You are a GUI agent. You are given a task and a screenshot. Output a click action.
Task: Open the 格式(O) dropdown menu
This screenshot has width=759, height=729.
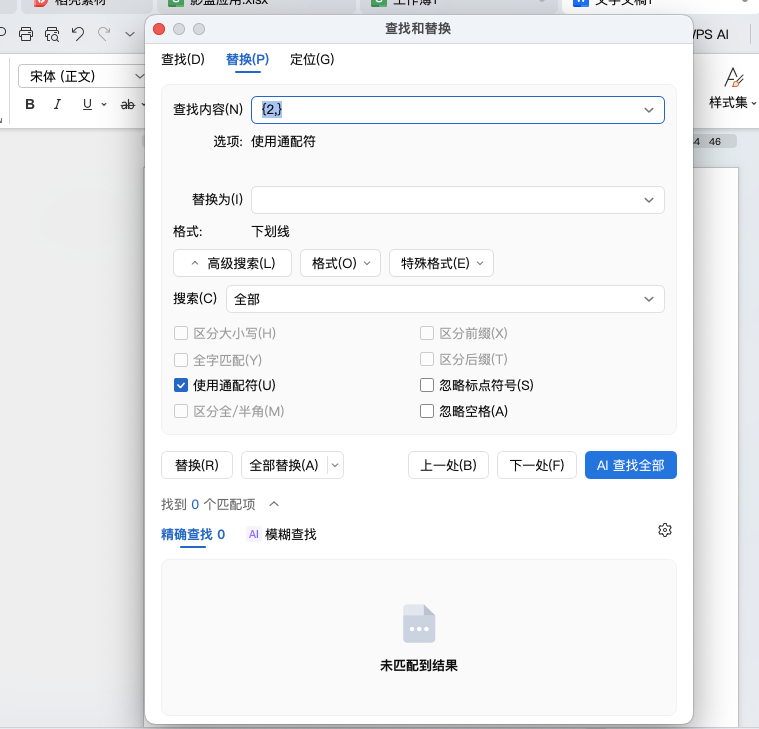pos(340,263)
